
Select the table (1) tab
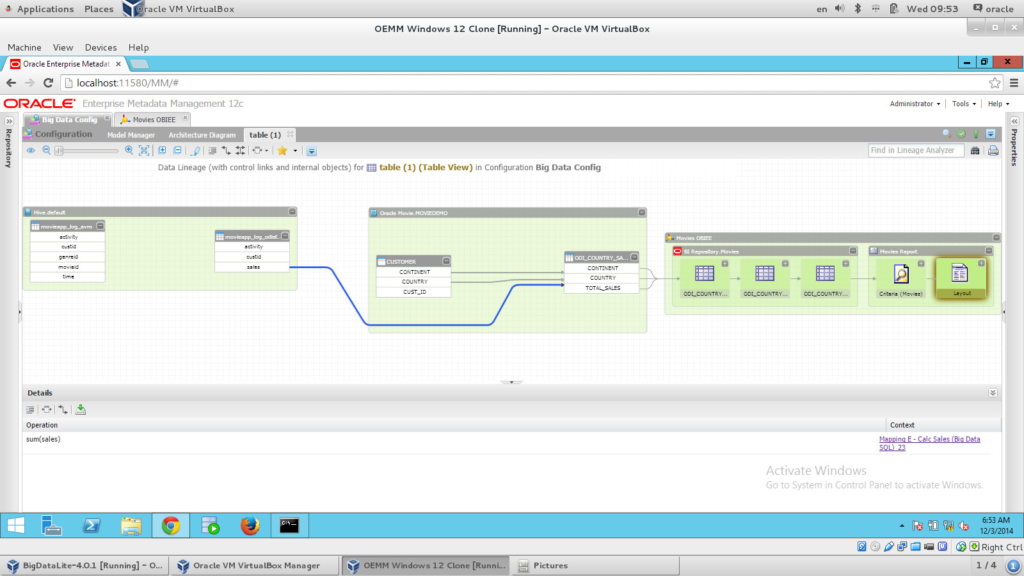click(264, 135)
